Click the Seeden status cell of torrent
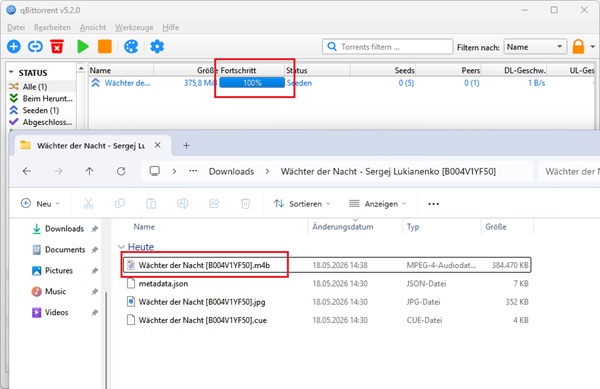The image size is (600, 389). 299,83
